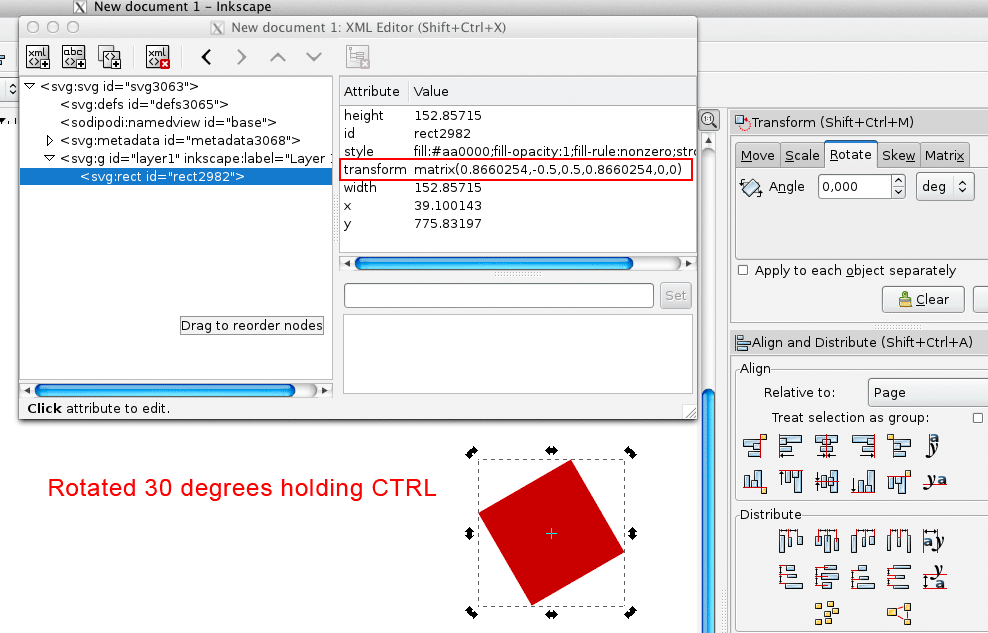Align bottom edges of objects
Viewport: 988px width, 633px height.
862,483
